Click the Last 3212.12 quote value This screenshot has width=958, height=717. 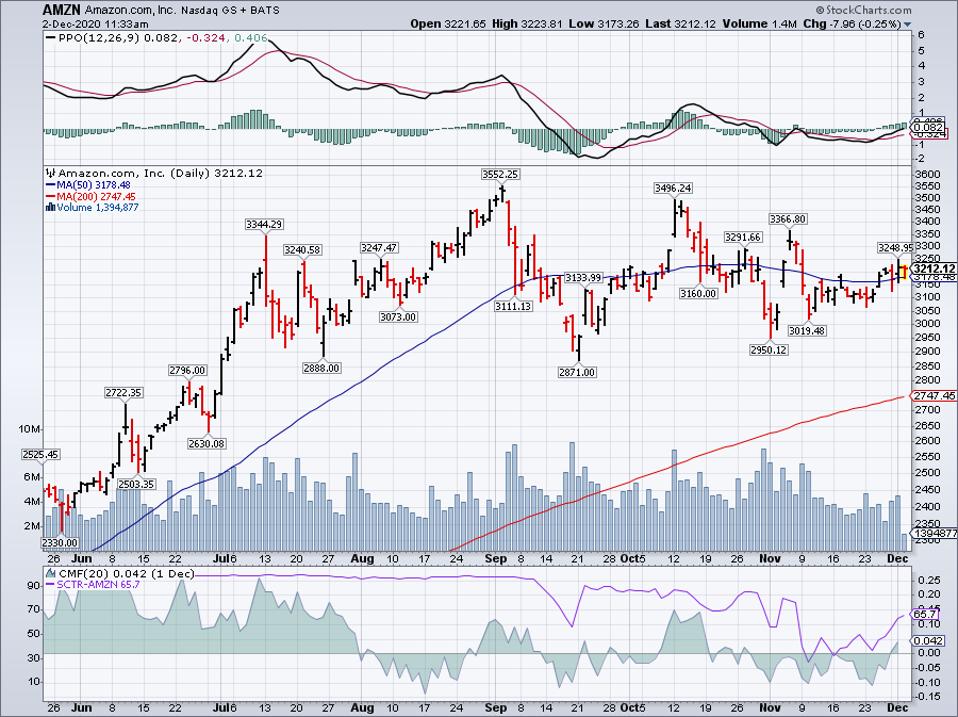point(680,24)
